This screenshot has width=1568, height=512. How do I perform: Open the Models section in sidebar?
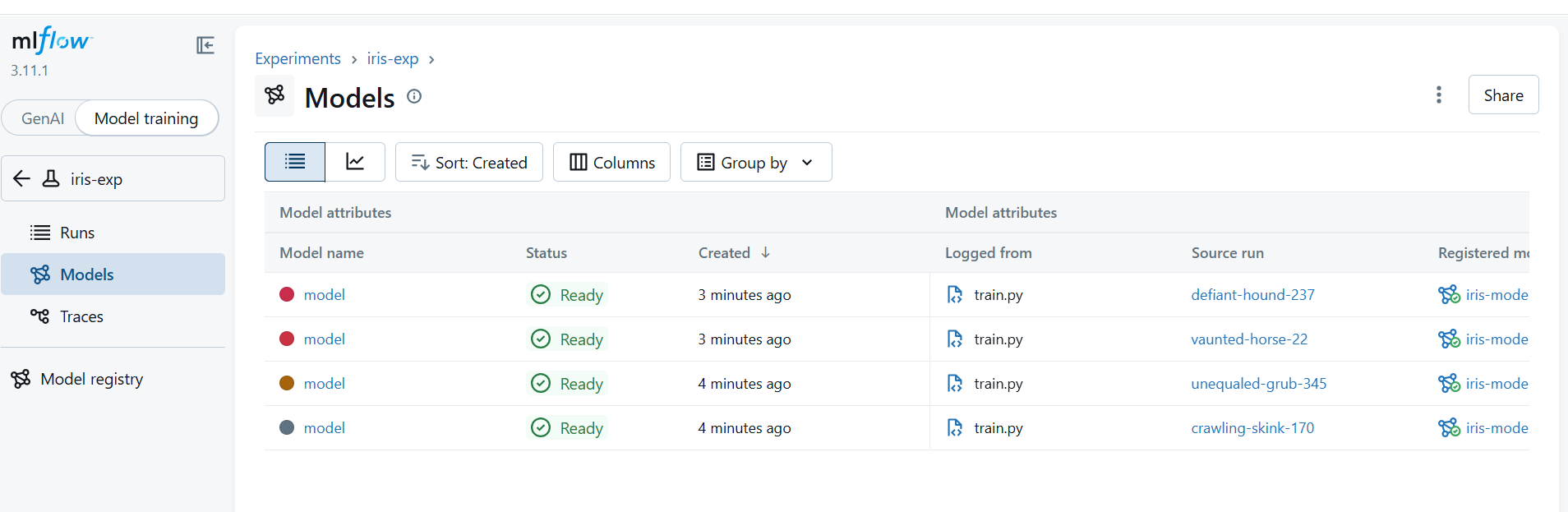pos(113,274)
